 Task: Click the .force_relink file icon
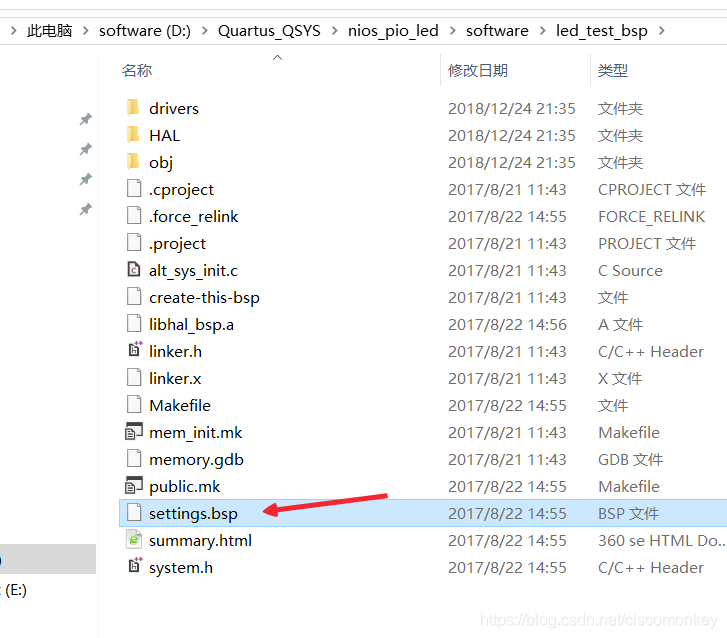(x=134, y=216)
